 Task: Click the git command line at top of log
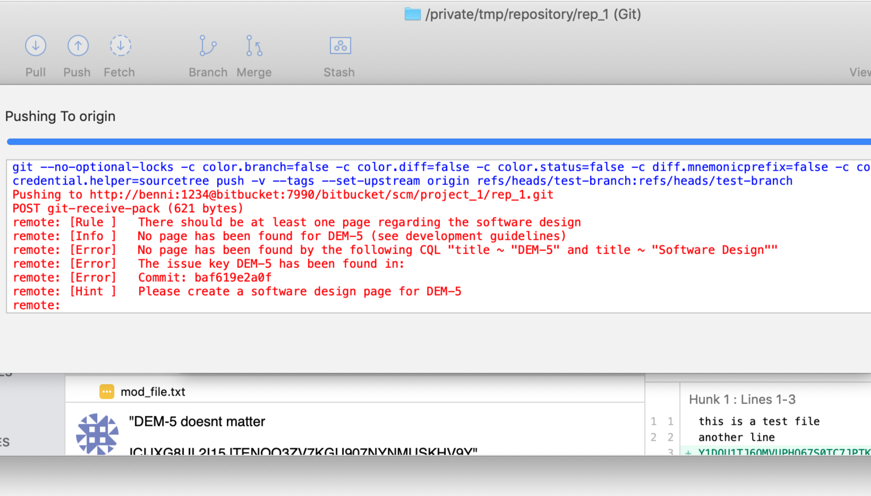tap(442, 174)
